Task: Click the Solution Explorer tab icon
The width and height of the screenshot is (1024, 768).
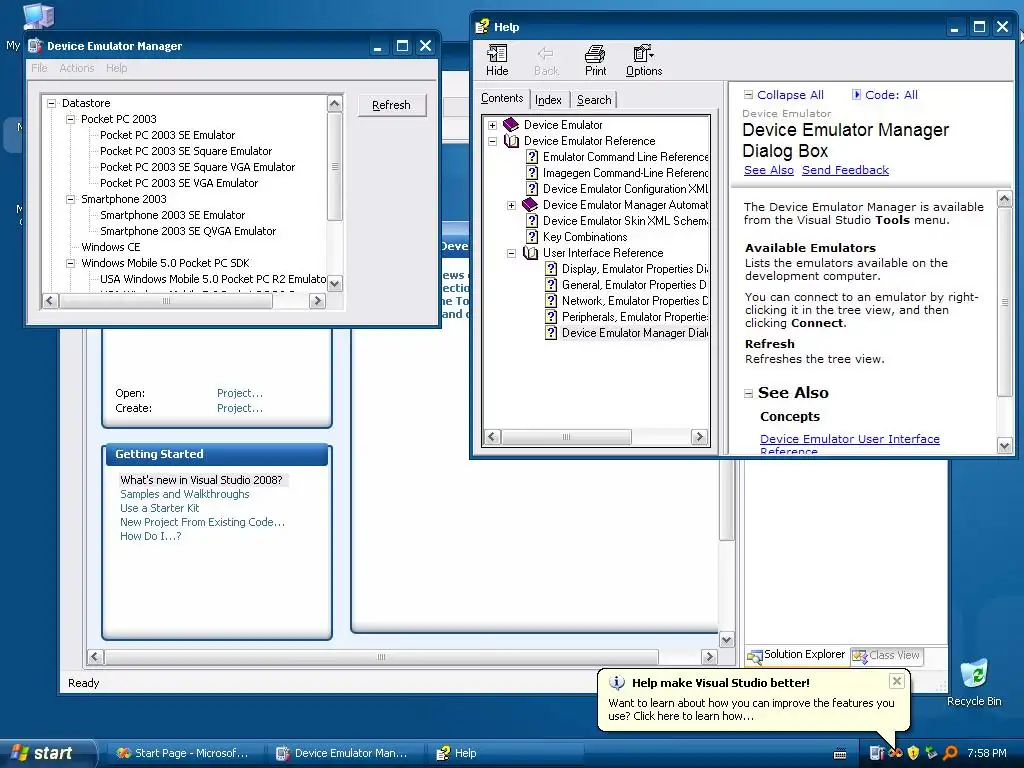Action: [x=755, y=656]
